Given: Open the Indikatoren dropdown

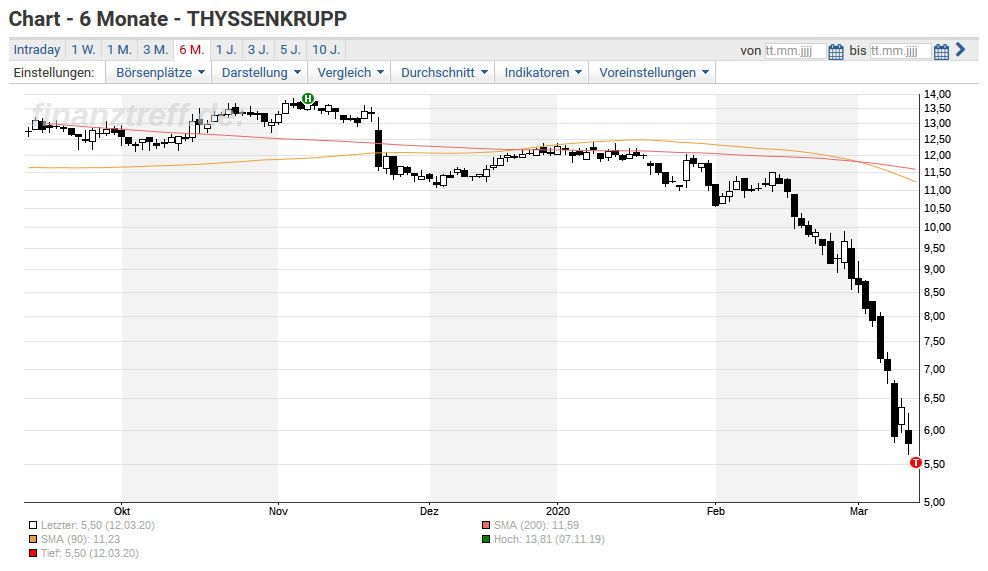Looking at the screenshot, I should coord(543,72).
